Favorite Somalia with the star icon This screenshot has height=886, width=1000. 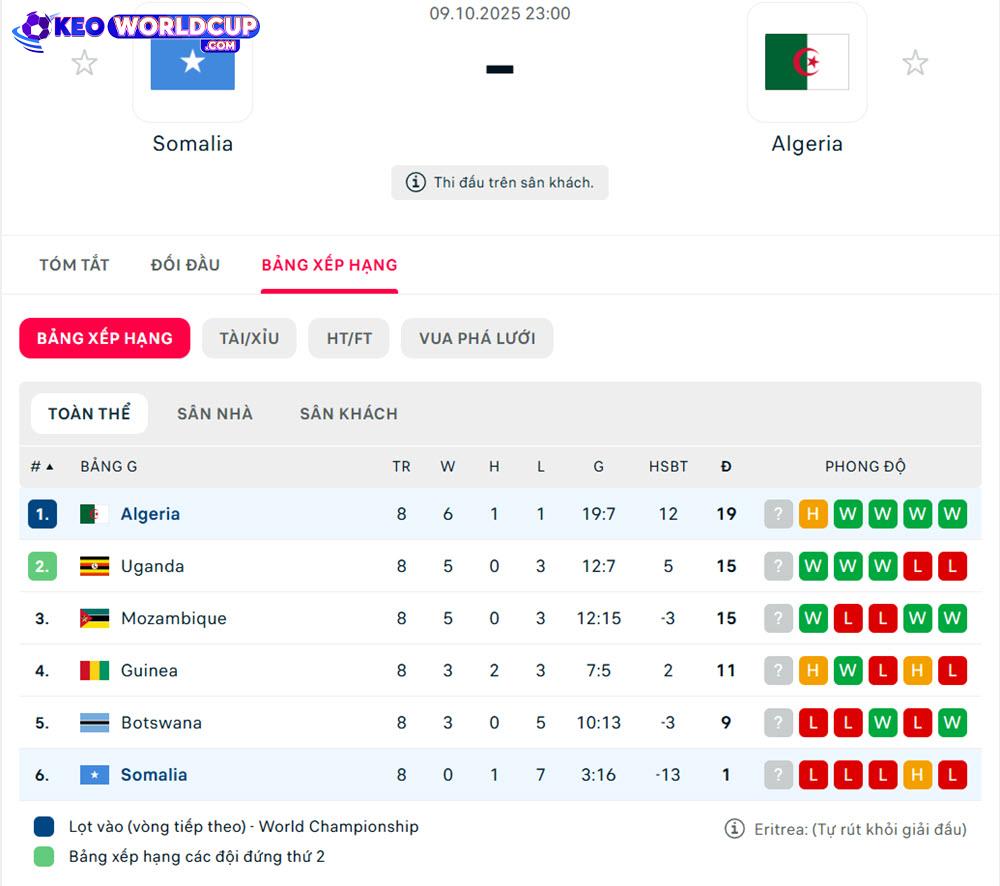(x=85, y=64)
